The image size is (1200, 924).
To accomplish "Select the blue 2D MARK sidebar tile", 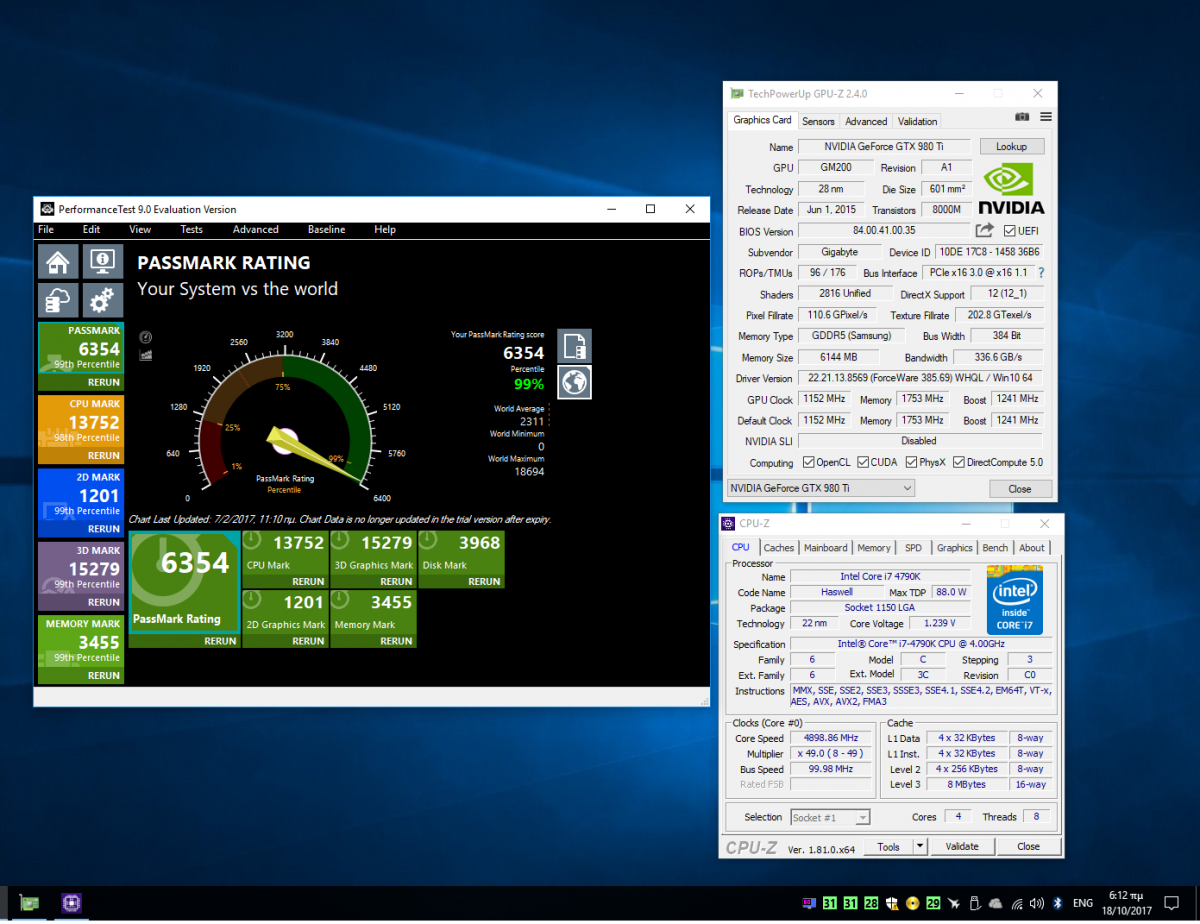I will (81, 502).
